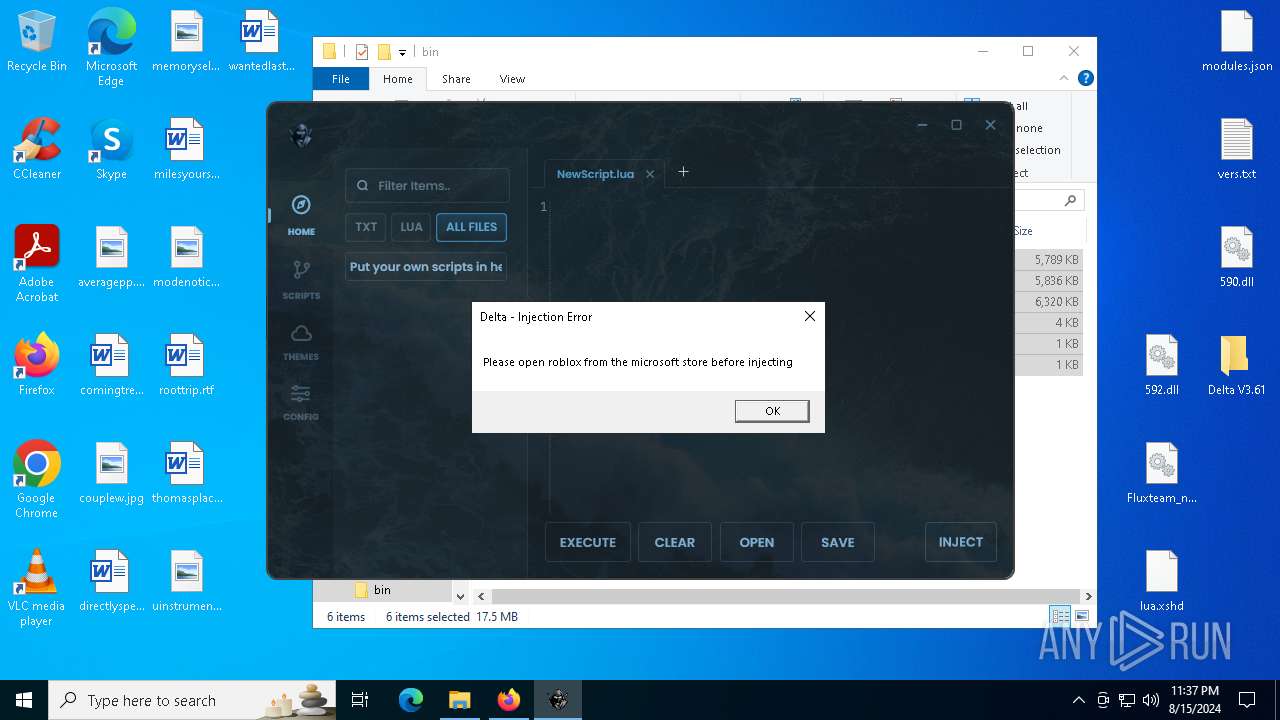Filter scripts by LUA files
Viewport: 1280px width, 720px height.
click(411, 227)
